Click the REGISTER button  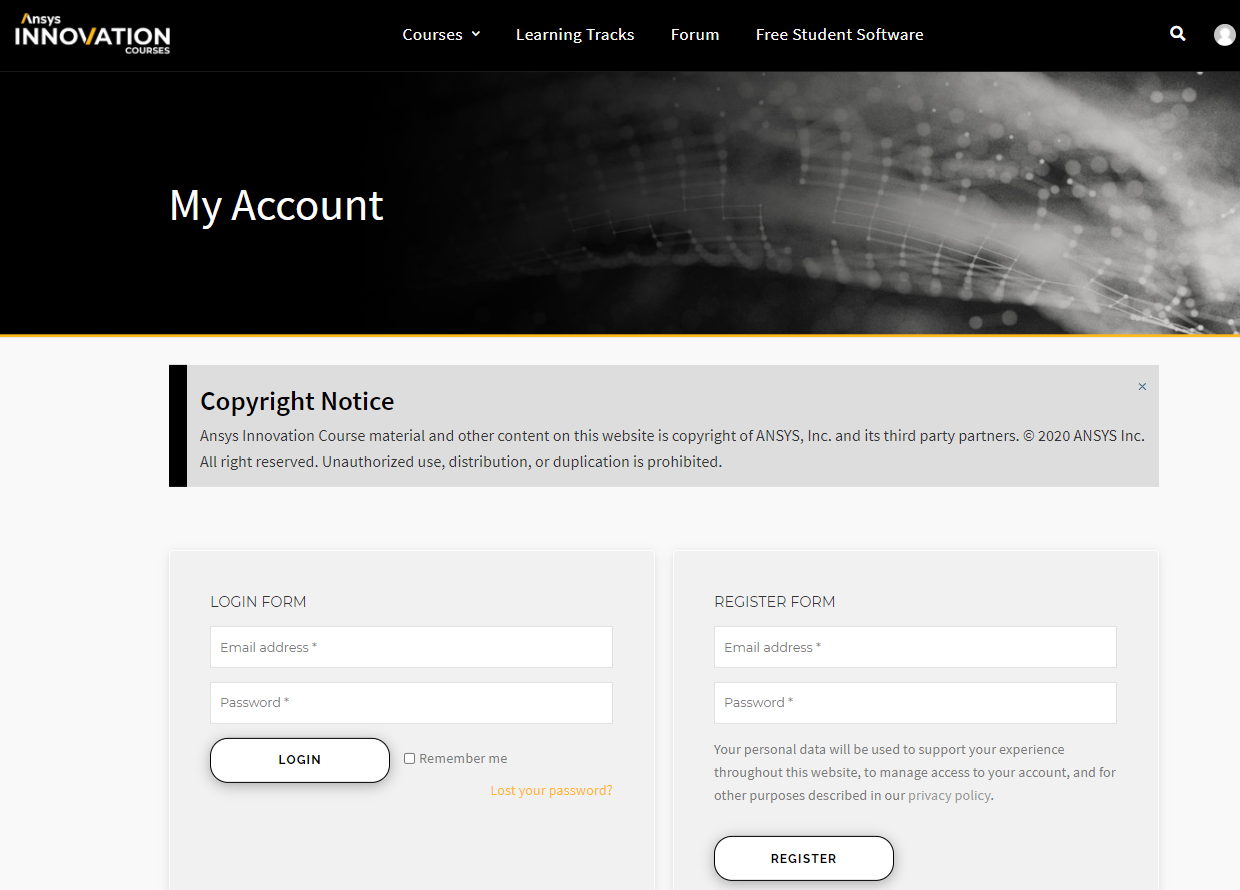[x=804, y=859]
